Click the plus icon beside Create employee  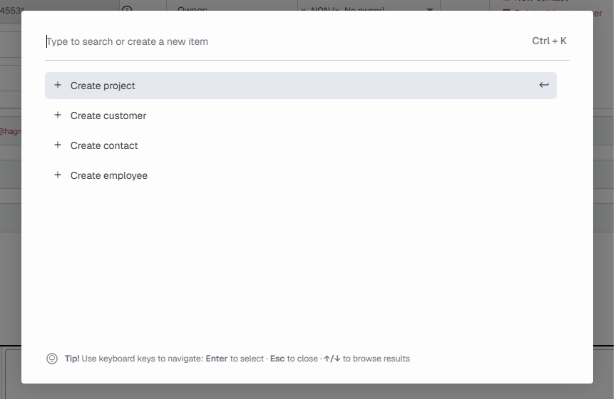(x=58, y=175)
